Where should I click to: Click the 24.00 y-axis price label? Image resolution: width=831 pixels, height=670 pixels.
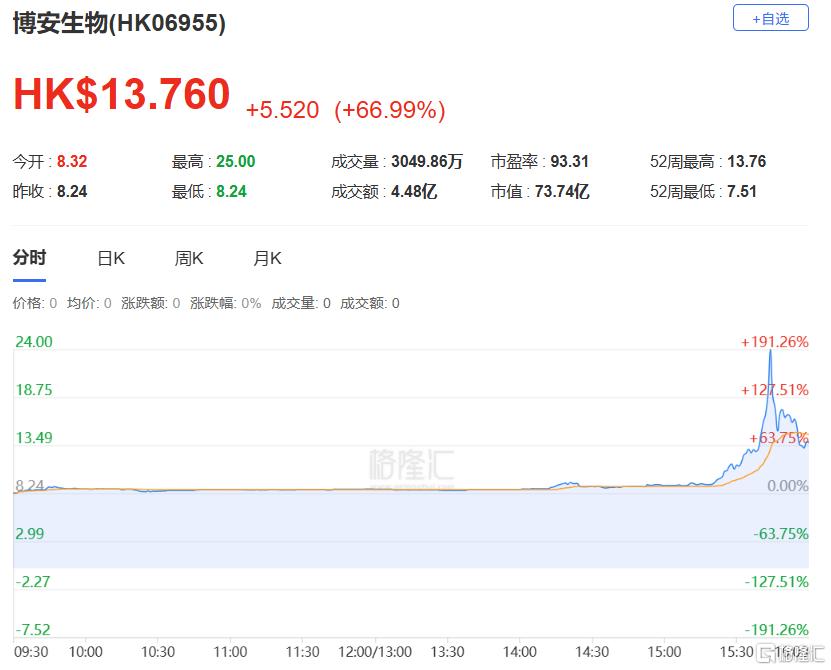click(x=34, y=341)
